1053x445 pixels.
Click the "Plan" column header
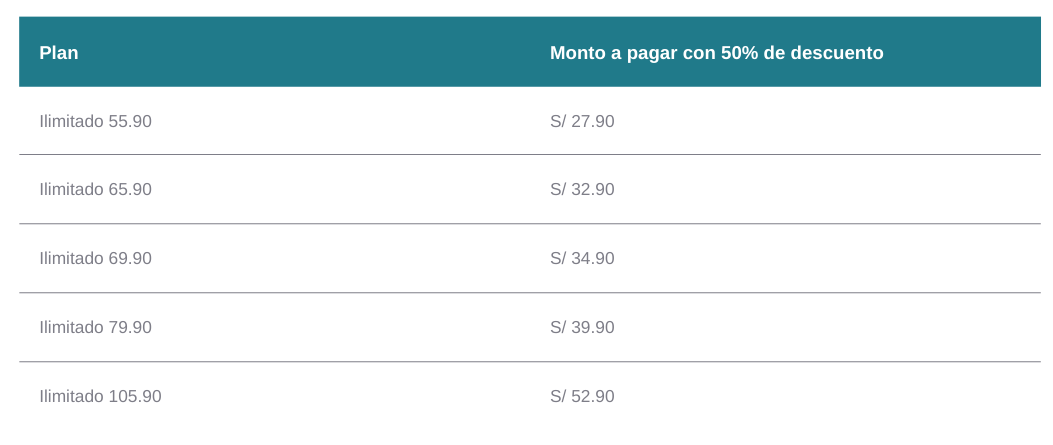tap(59, 53)
